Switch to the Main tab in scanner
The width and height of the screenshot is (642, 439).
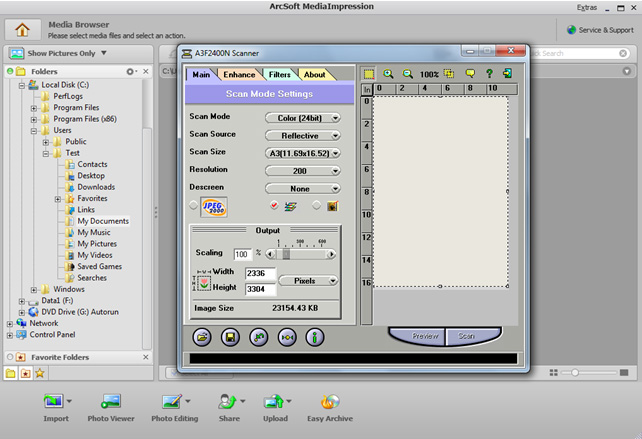tap(201, 75)
